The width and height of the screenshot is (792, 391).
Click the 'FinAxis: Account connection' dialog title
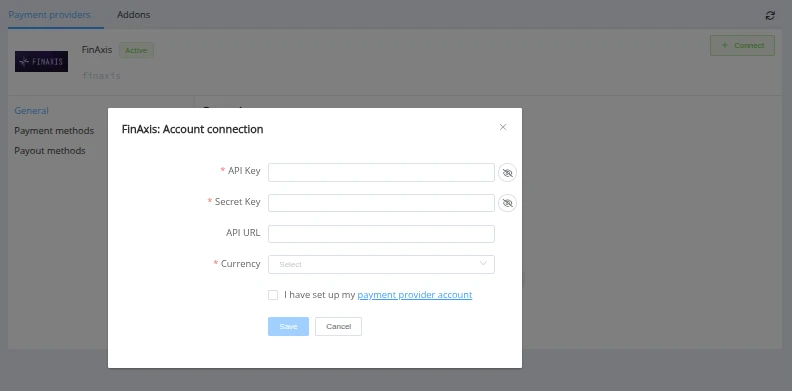tap(192, 129)
